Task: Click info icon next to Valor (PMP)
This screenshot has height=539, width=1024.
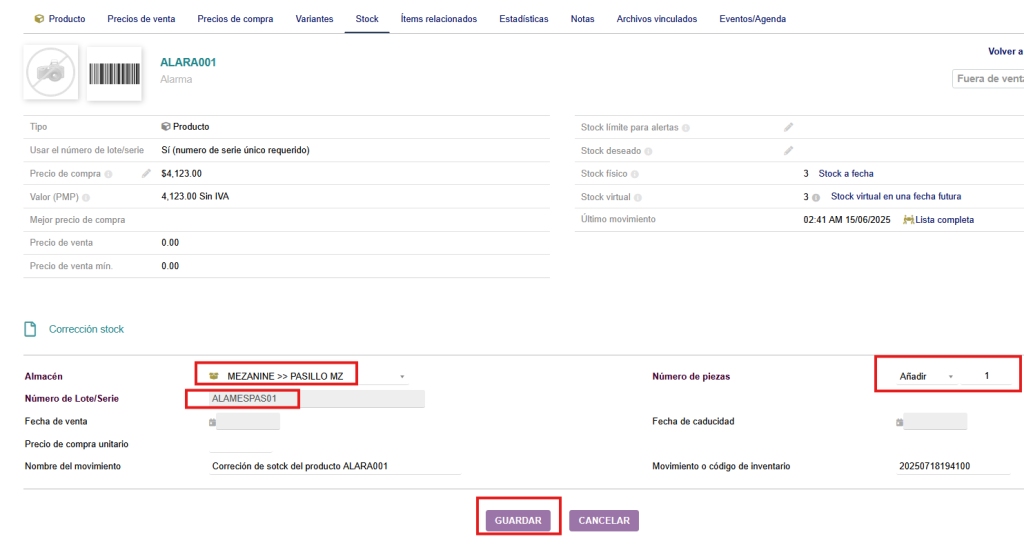Action: point(87,198)
